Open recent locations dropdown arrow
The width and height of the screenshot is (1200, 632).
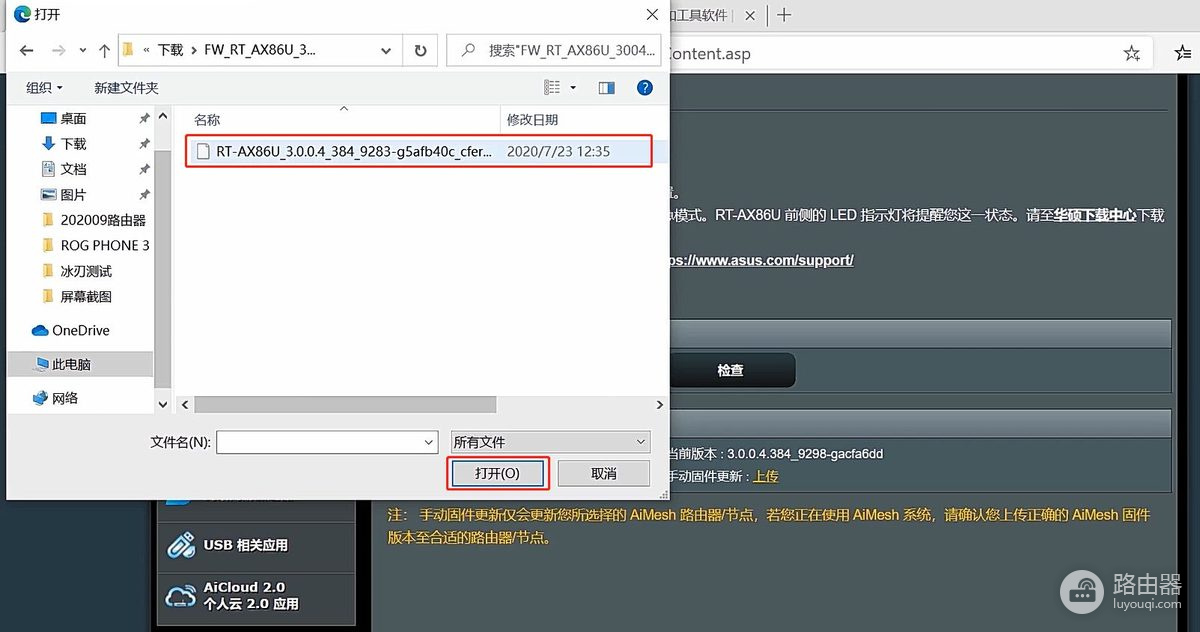(x=81, y=50)
